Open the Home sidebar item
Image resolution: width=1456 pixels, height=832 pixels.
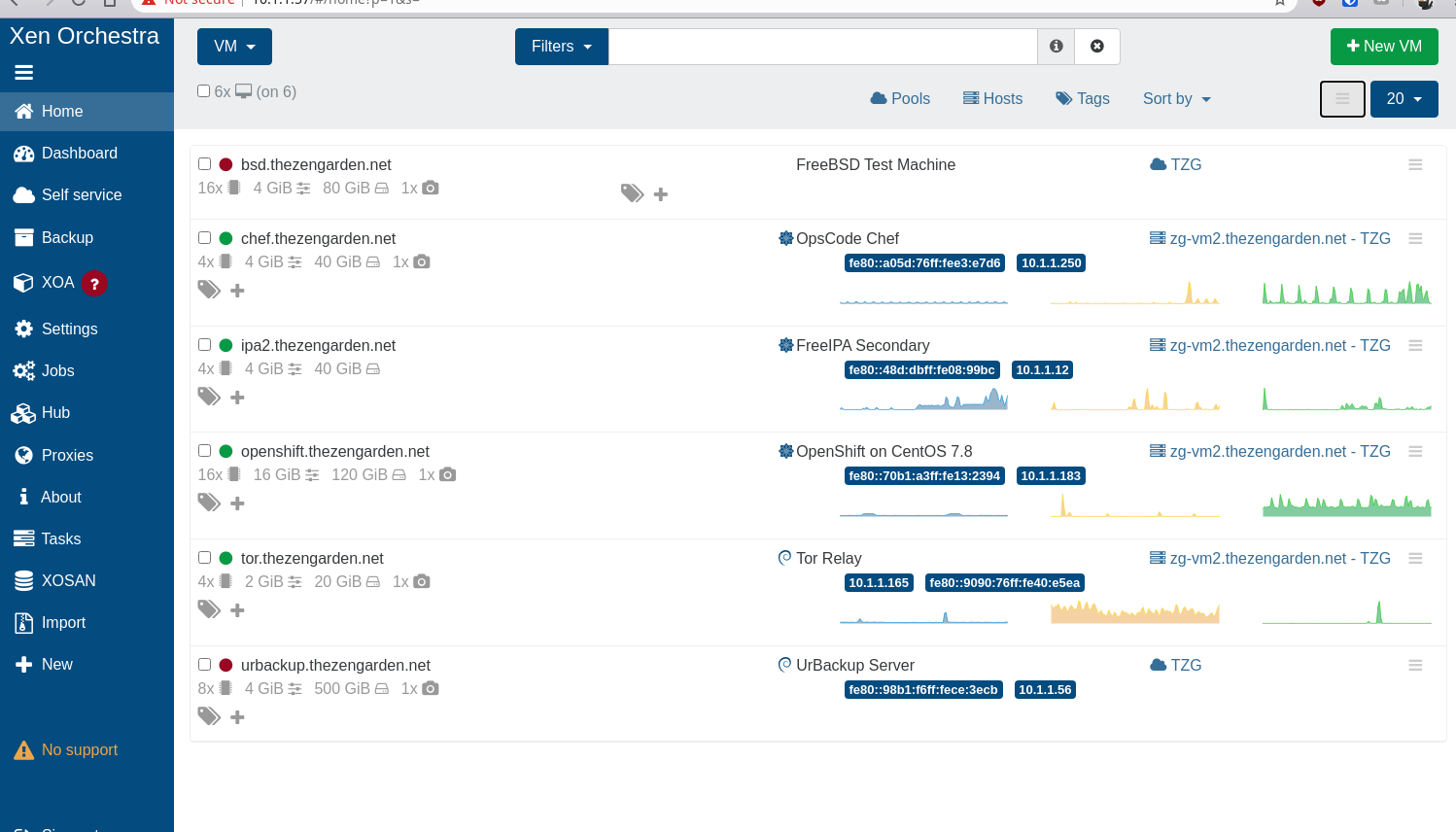tap(87, 112)
